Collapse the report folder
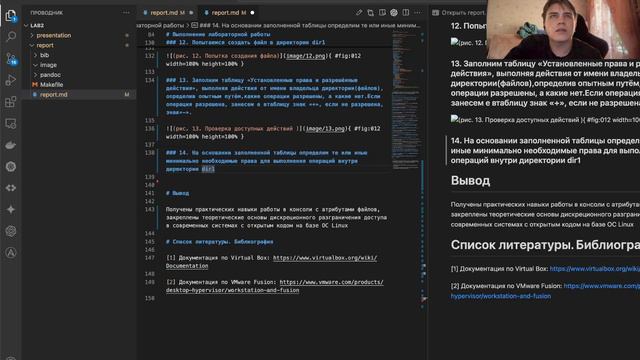This screenshot has height=360, width=640. (x=32, y=45)
